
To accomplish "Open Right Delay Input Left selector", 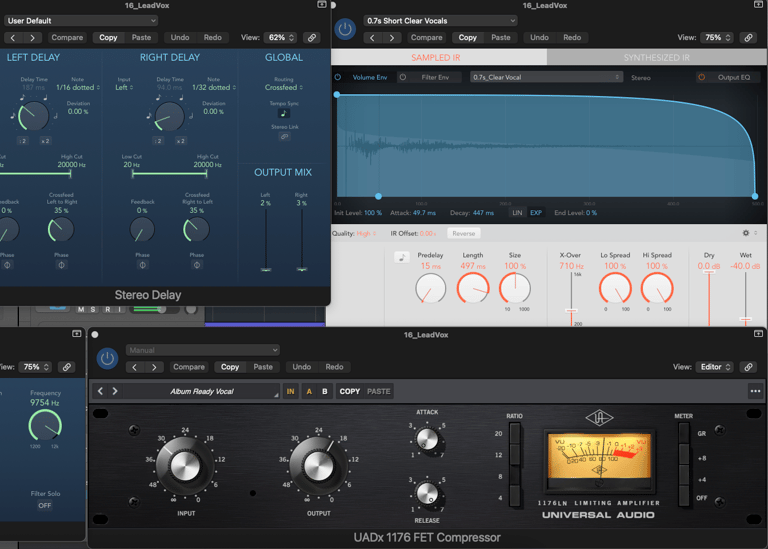I will pyautogui.click(x=124, y=87).
